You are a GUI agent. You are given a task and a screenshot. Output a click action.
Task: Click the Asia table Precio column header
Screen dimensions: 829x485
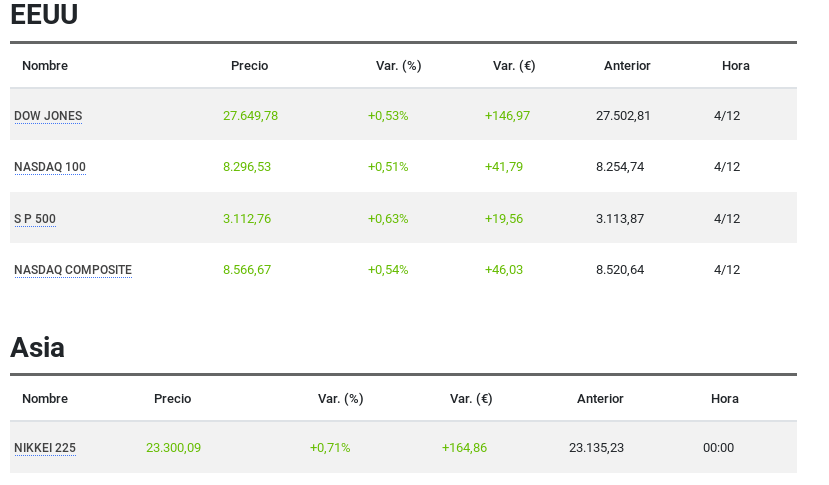point(172,399)
